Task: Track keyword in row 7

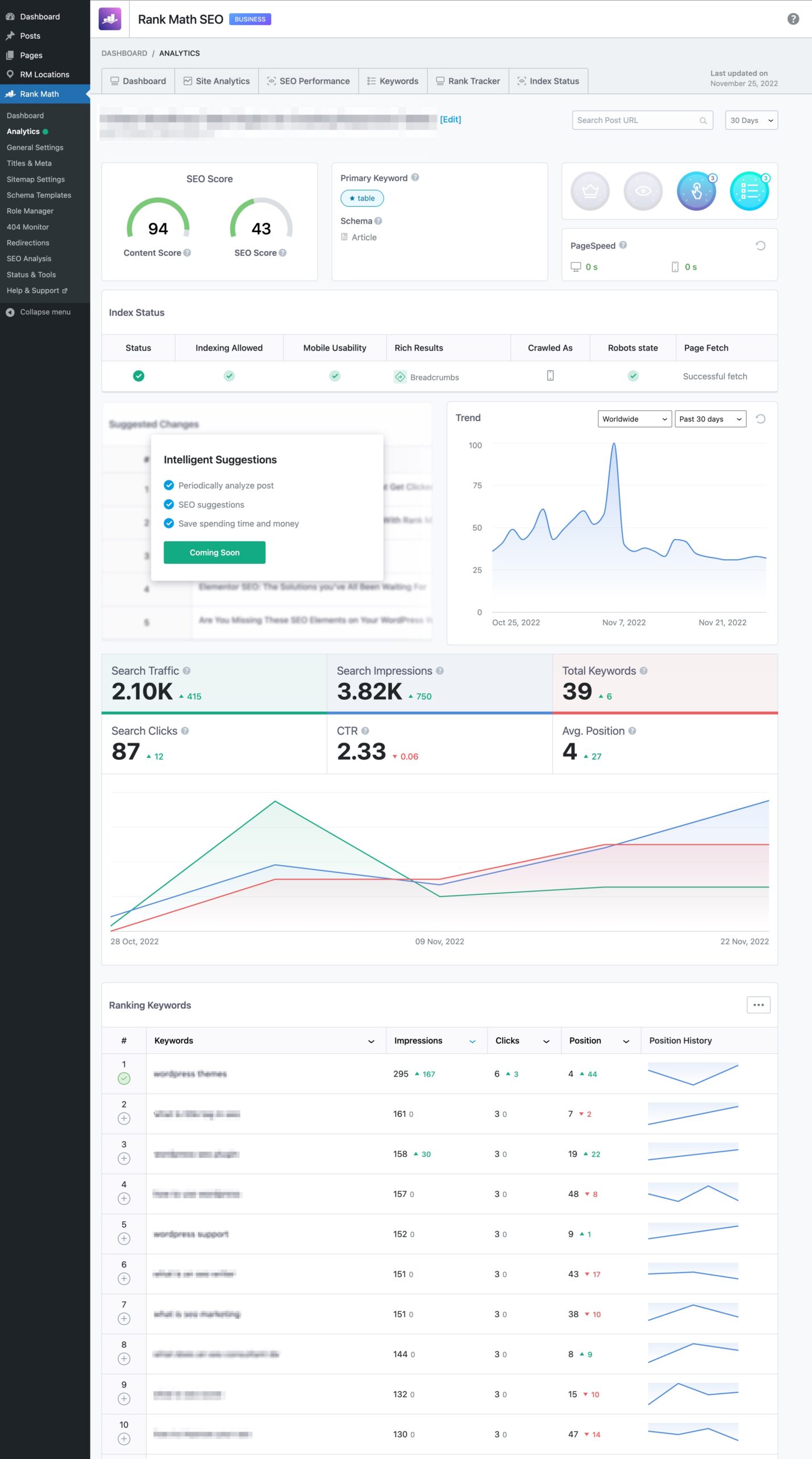Action: [x=124, y=1319]
